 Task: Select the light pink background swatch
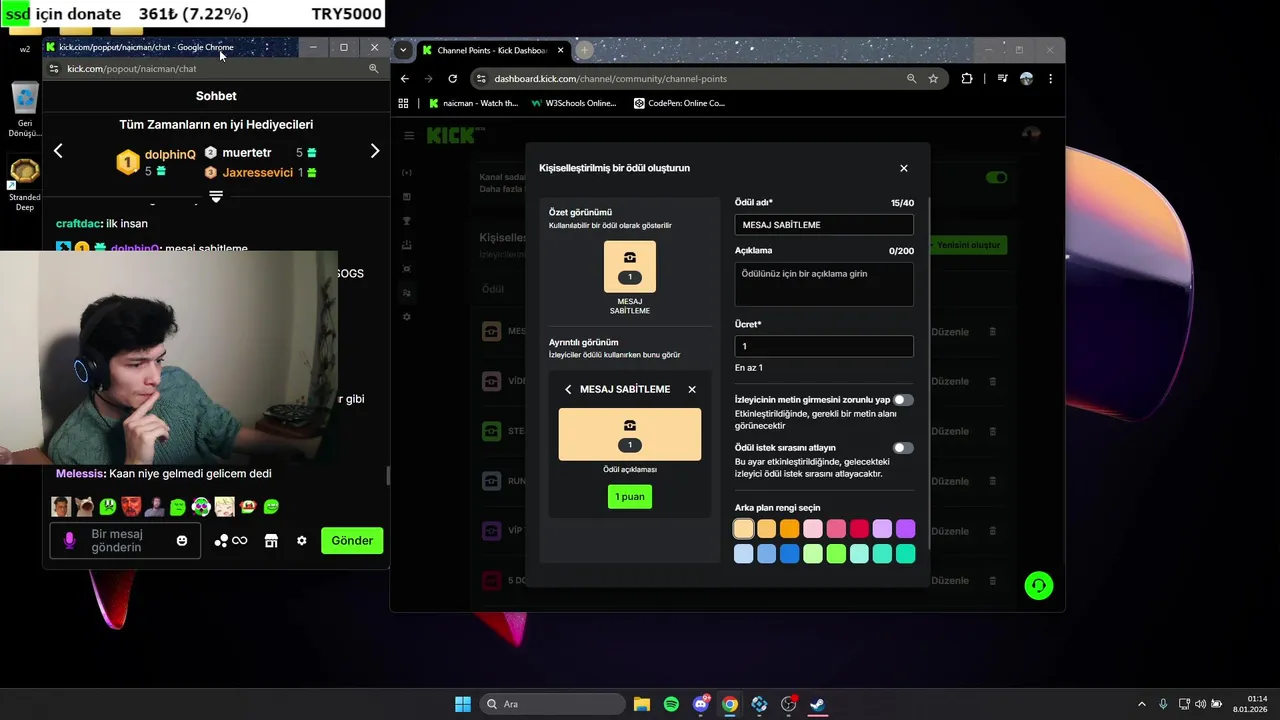click(813, 529)
